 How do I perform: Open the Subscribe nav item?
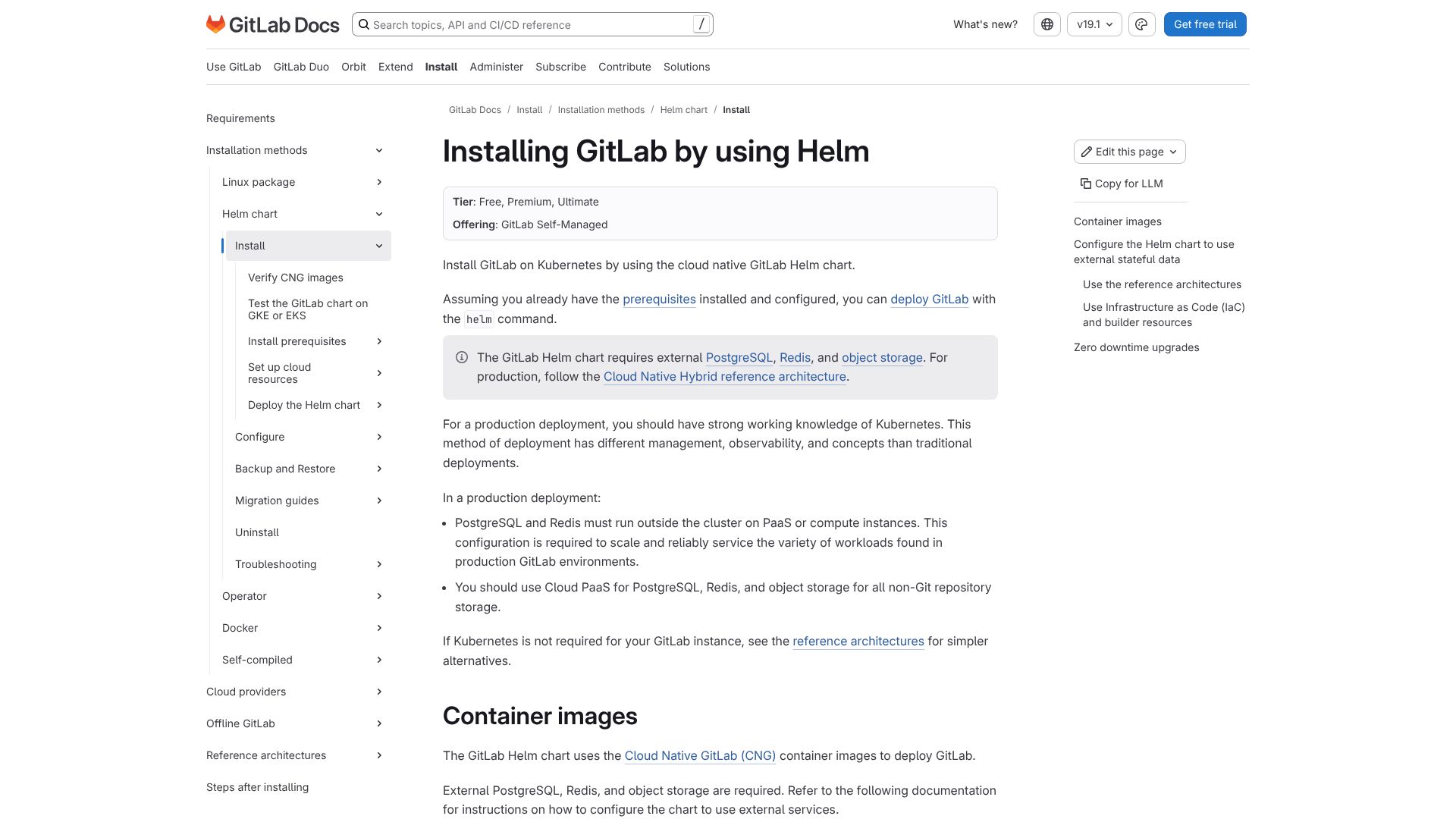(560, 67)
